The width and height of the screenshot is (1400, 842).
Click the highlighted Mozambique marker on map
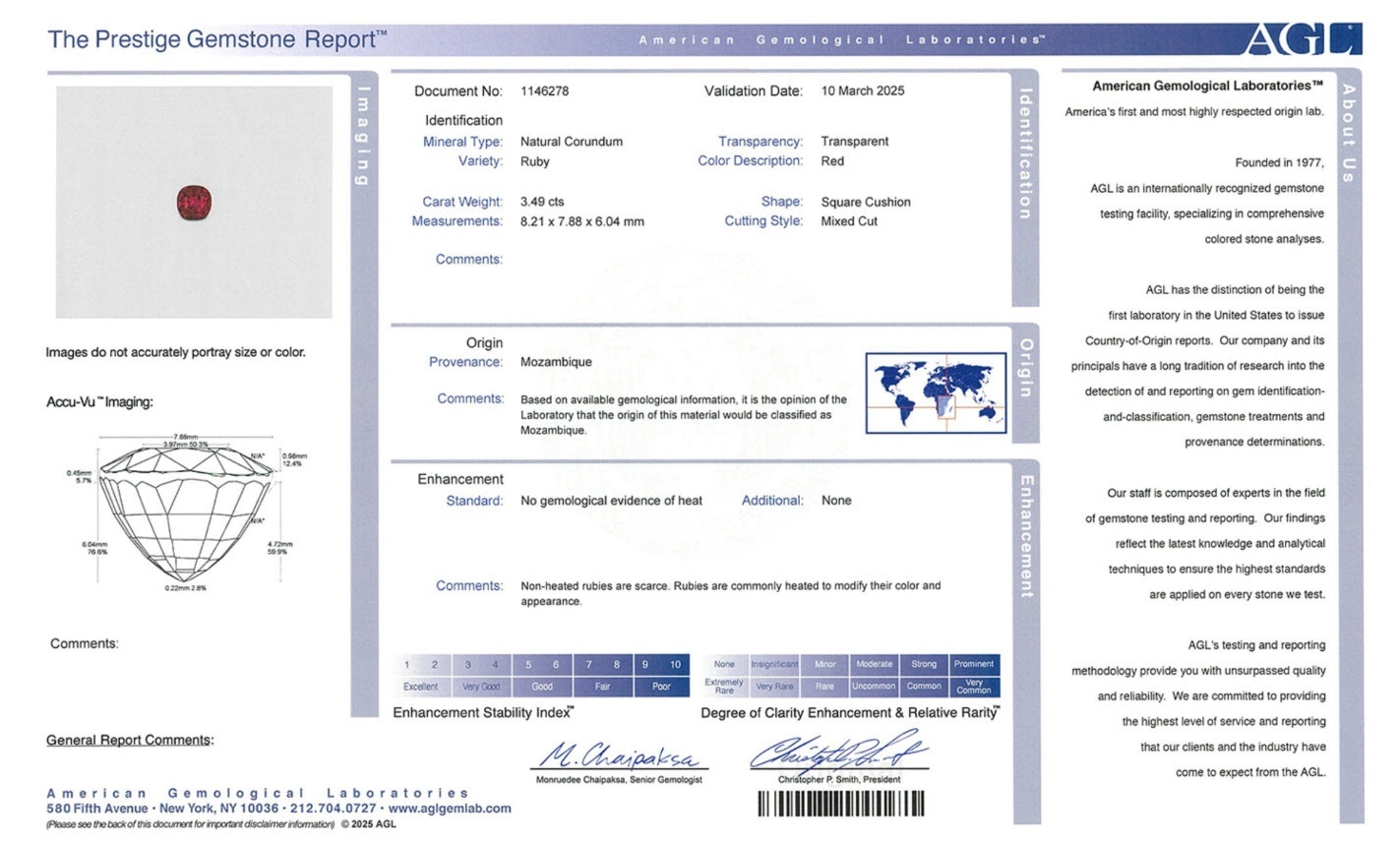point(944,404)
